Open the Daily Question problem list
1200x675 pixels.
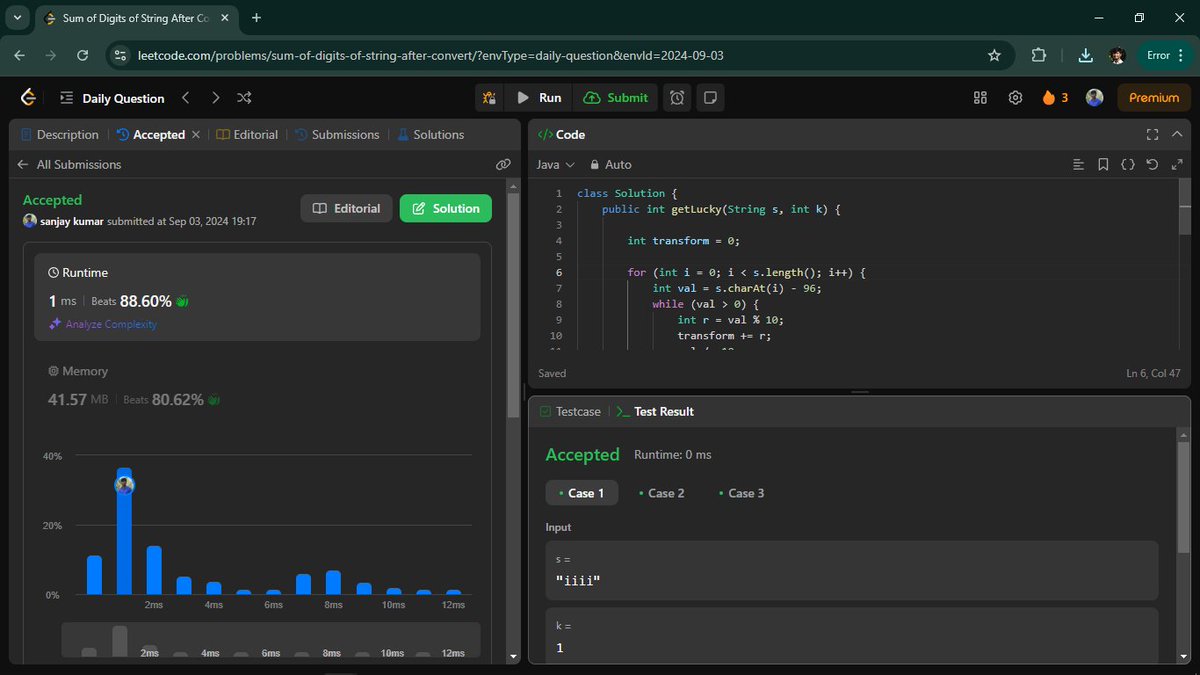click(x=112, y=98)
